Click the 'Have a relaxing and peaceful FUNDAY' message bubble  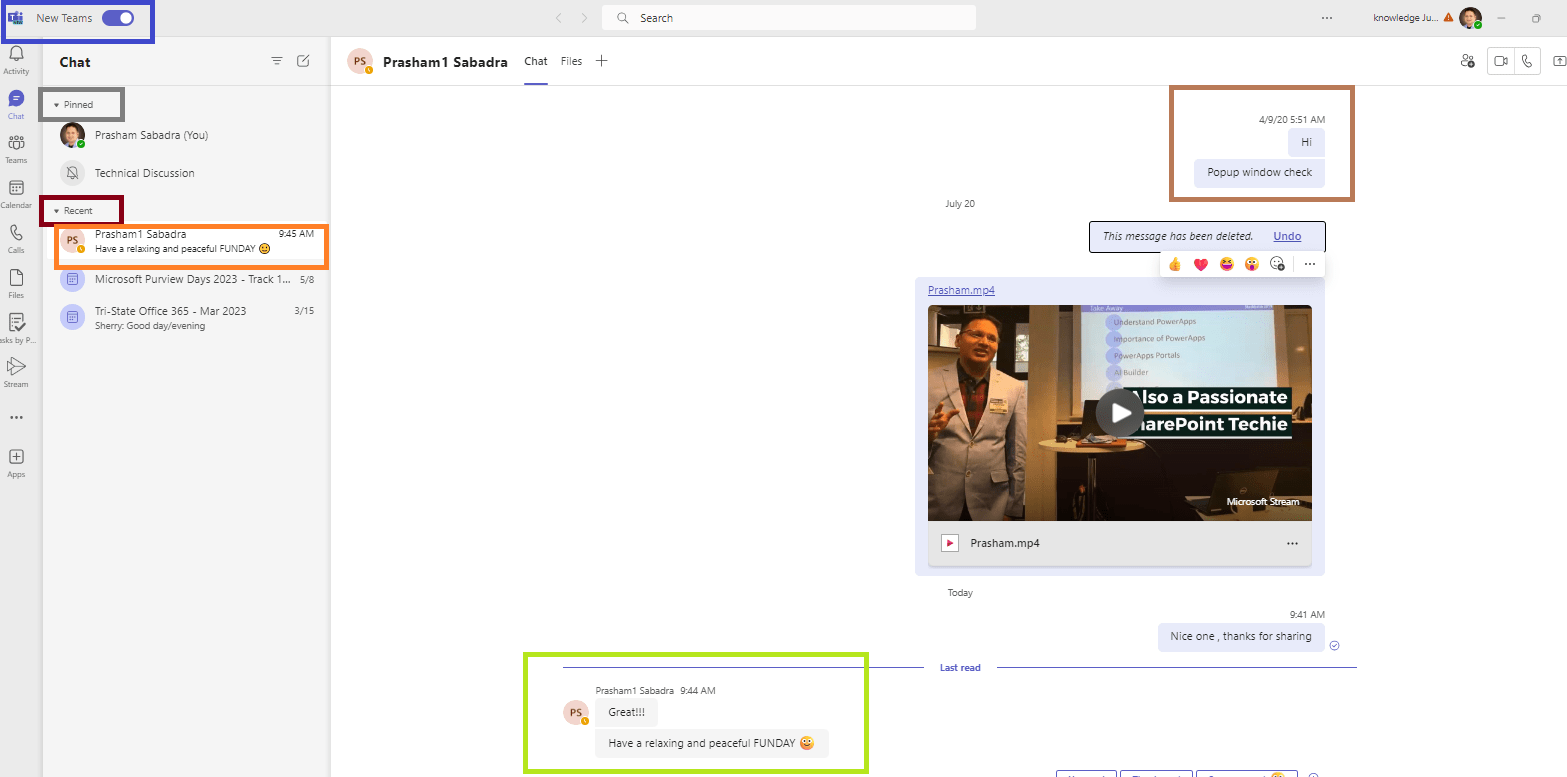(x=711, y=743)
